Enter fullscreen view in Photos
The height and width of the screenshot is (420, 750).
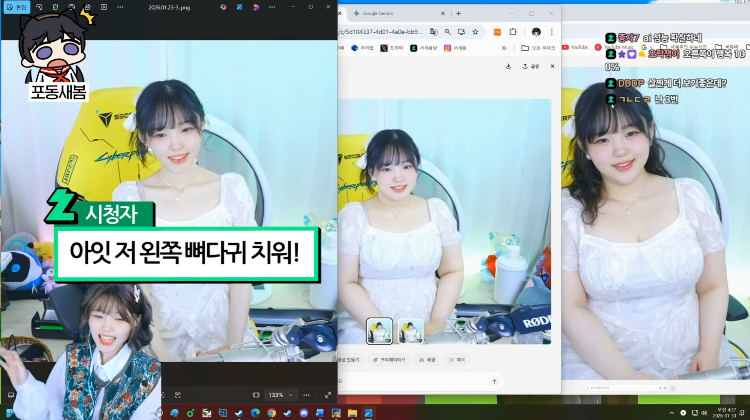pos(328,395)
